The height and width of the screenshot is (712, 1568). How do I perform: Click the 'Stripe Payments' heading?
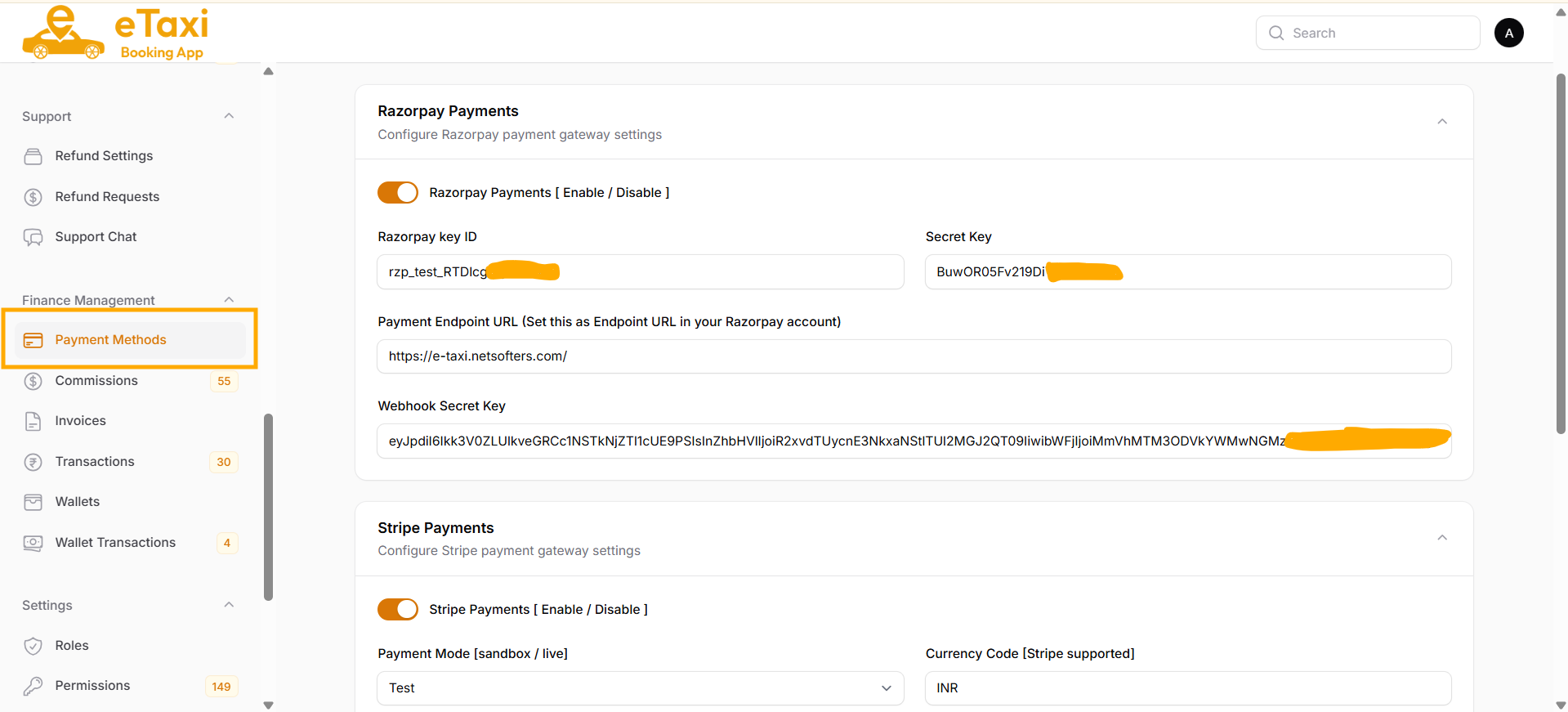point(436,528)
